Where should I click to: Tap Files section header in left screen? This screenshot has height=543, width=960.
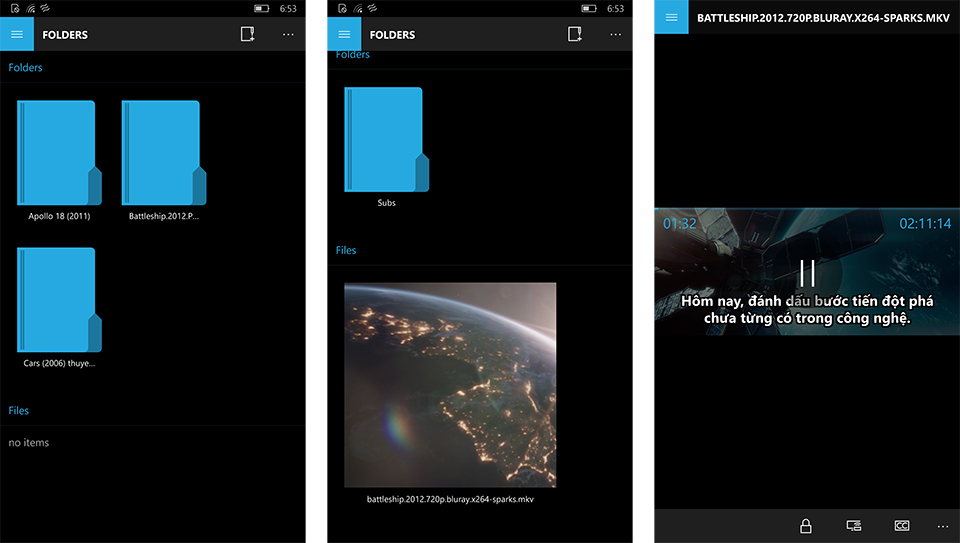coord(18,410)
